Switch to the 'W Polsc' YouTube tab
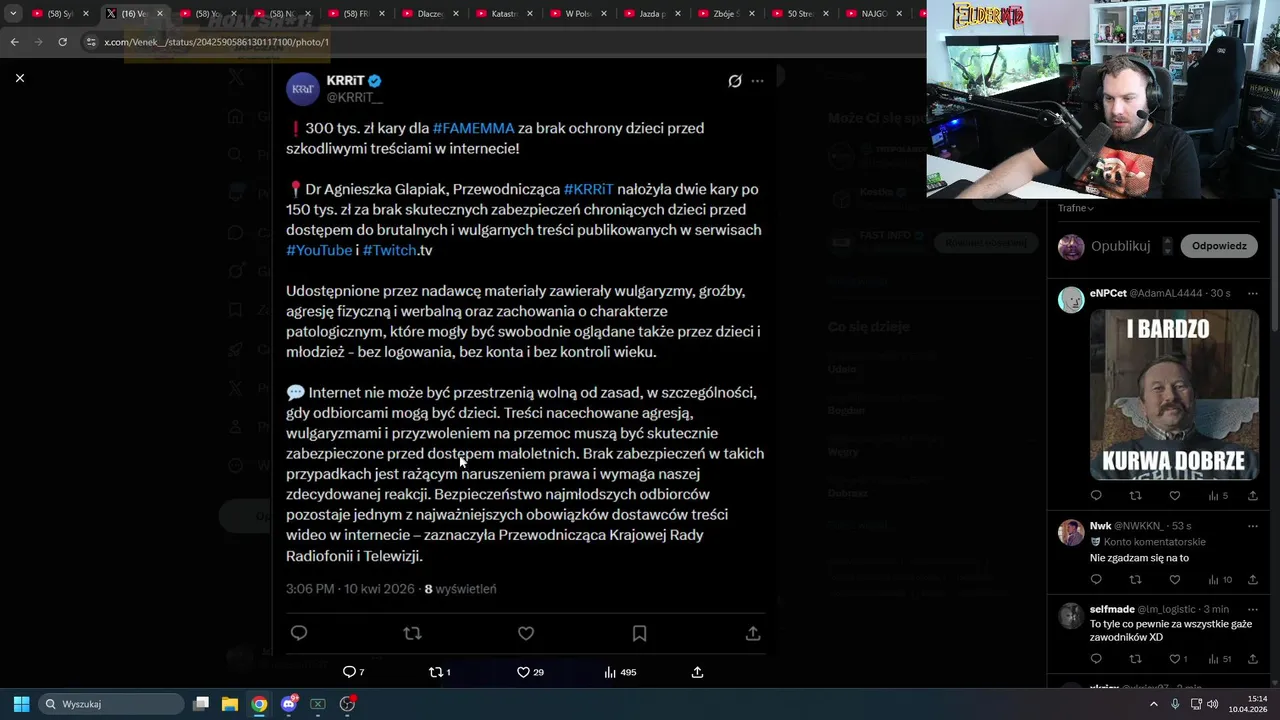 578,14
